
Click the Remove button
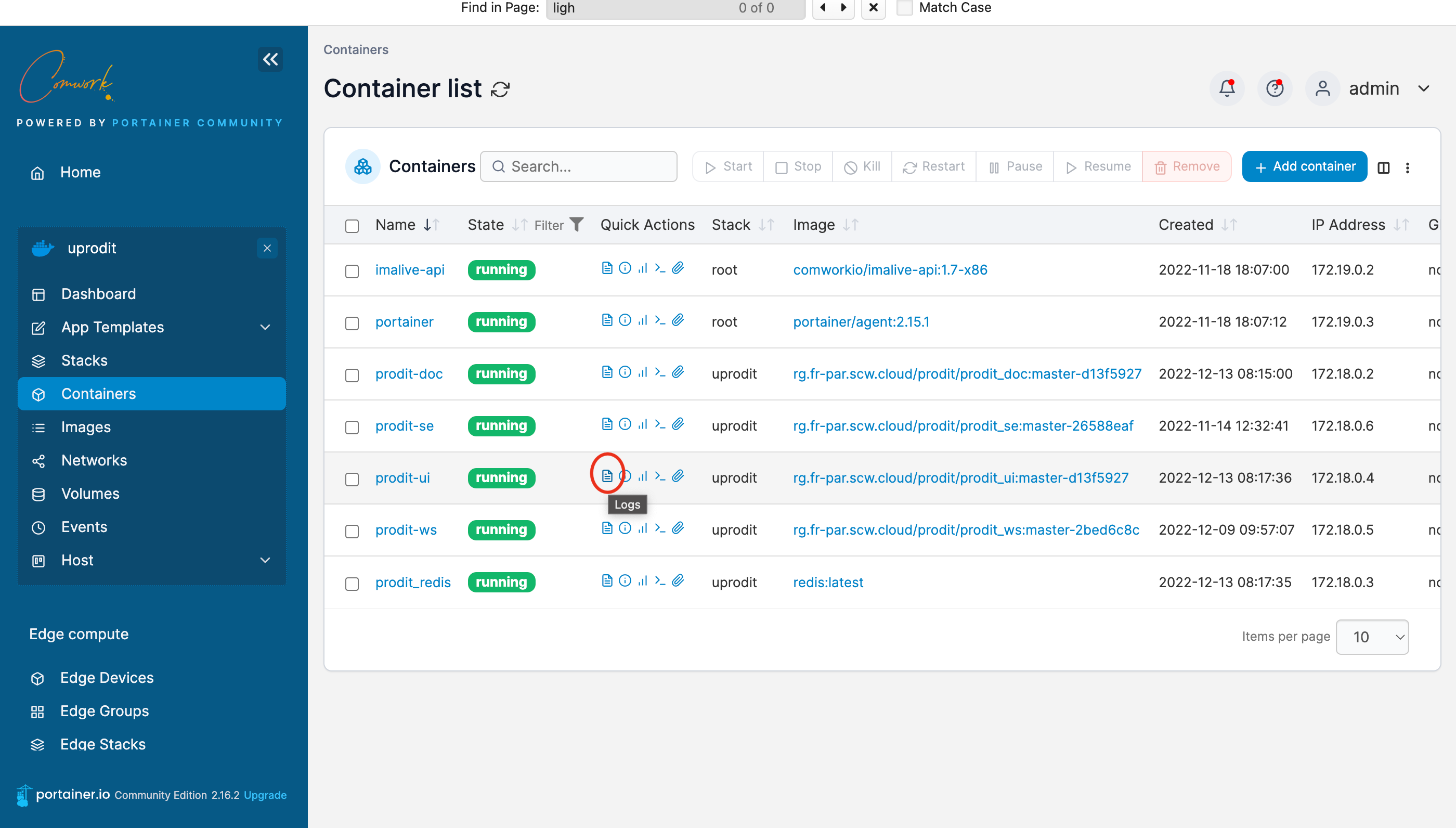click(x=1187, y=166)
